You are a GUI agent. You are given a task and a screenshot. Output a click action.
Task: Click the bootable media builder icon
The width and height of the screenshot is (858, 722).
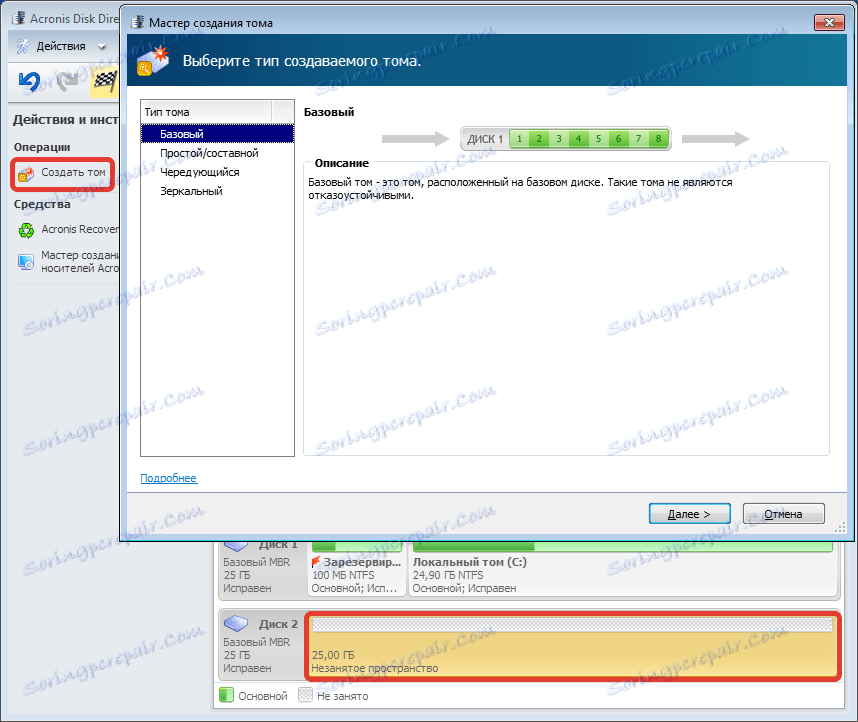(x=26, y=262)
